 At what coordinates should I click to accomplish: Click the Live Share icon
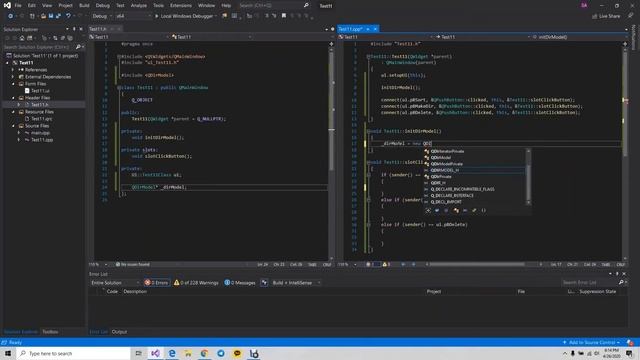[x=595, y=16]
